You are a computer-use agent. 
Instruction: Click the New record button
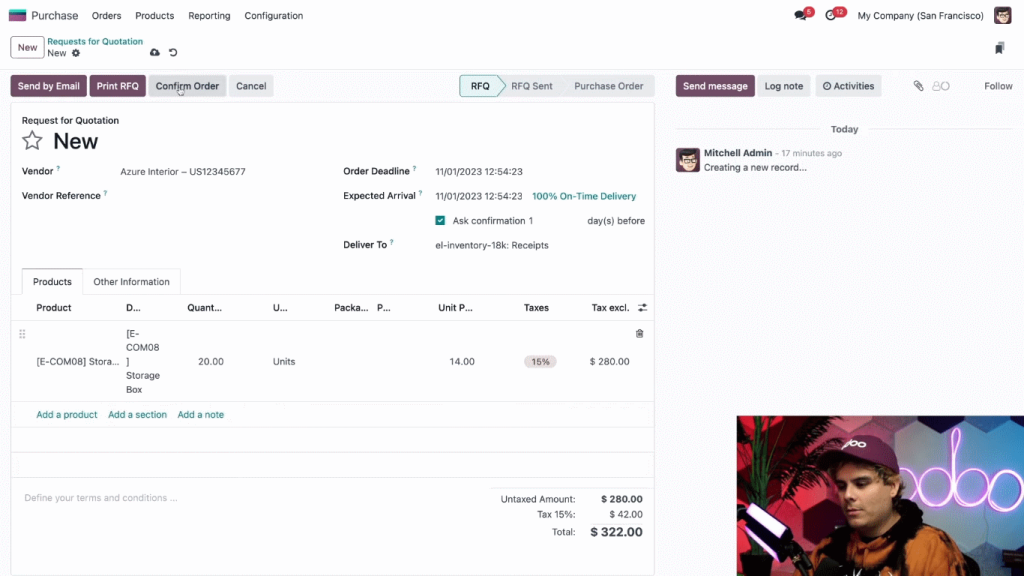click(x=27, y=47)
